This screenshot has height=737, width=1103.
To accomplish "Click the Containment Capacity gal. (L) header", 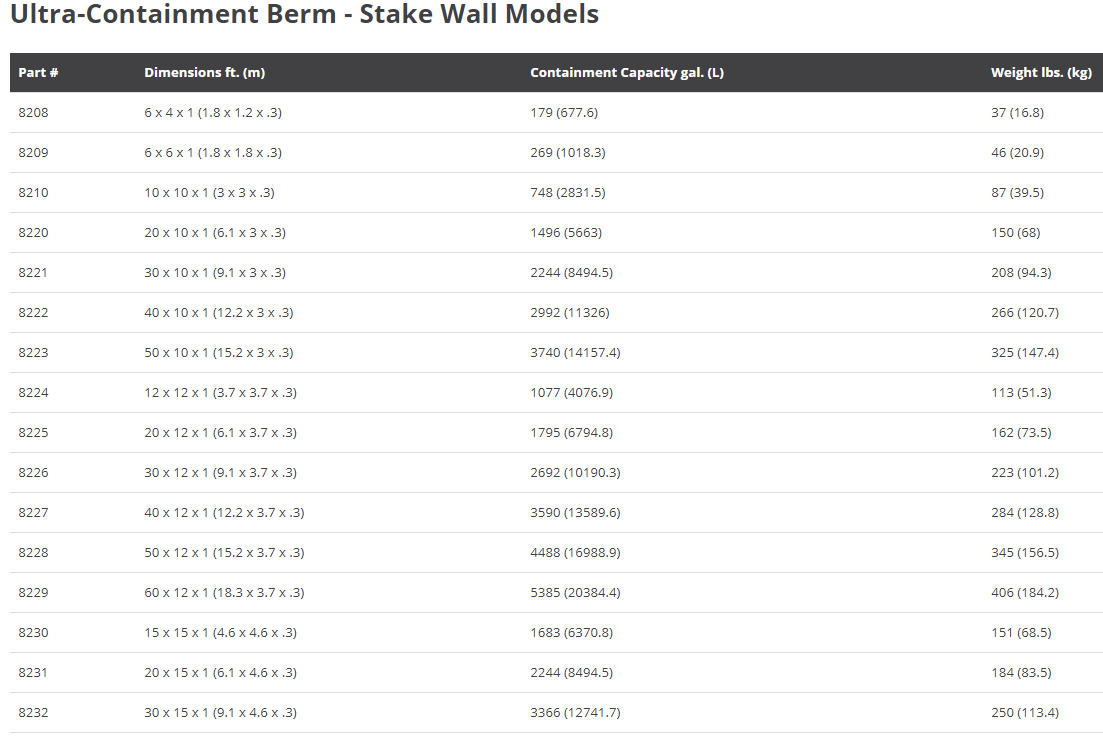I will coord(627,72).
